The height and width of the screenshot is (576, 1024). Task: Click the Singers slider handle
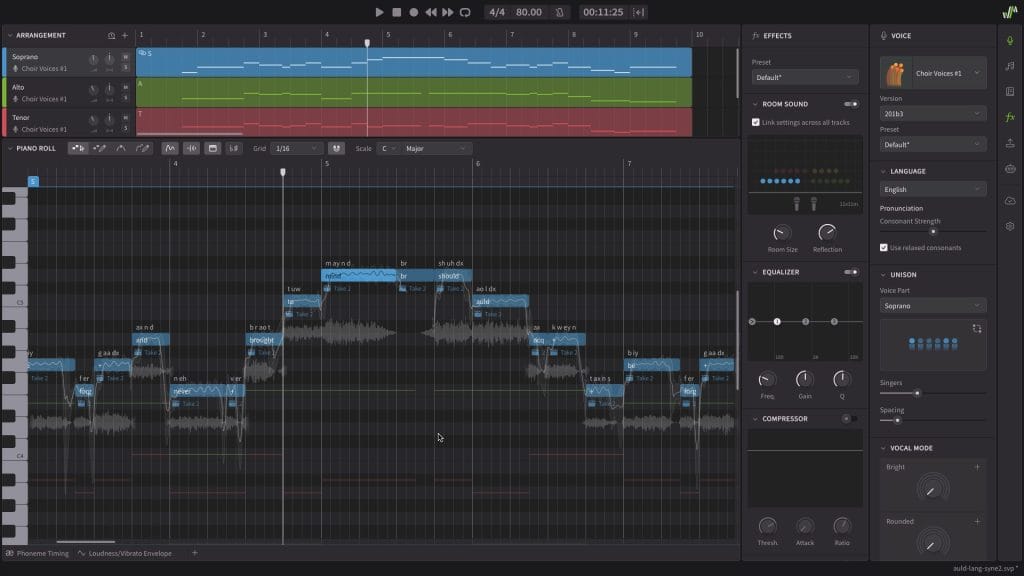(x=918, y=393)
